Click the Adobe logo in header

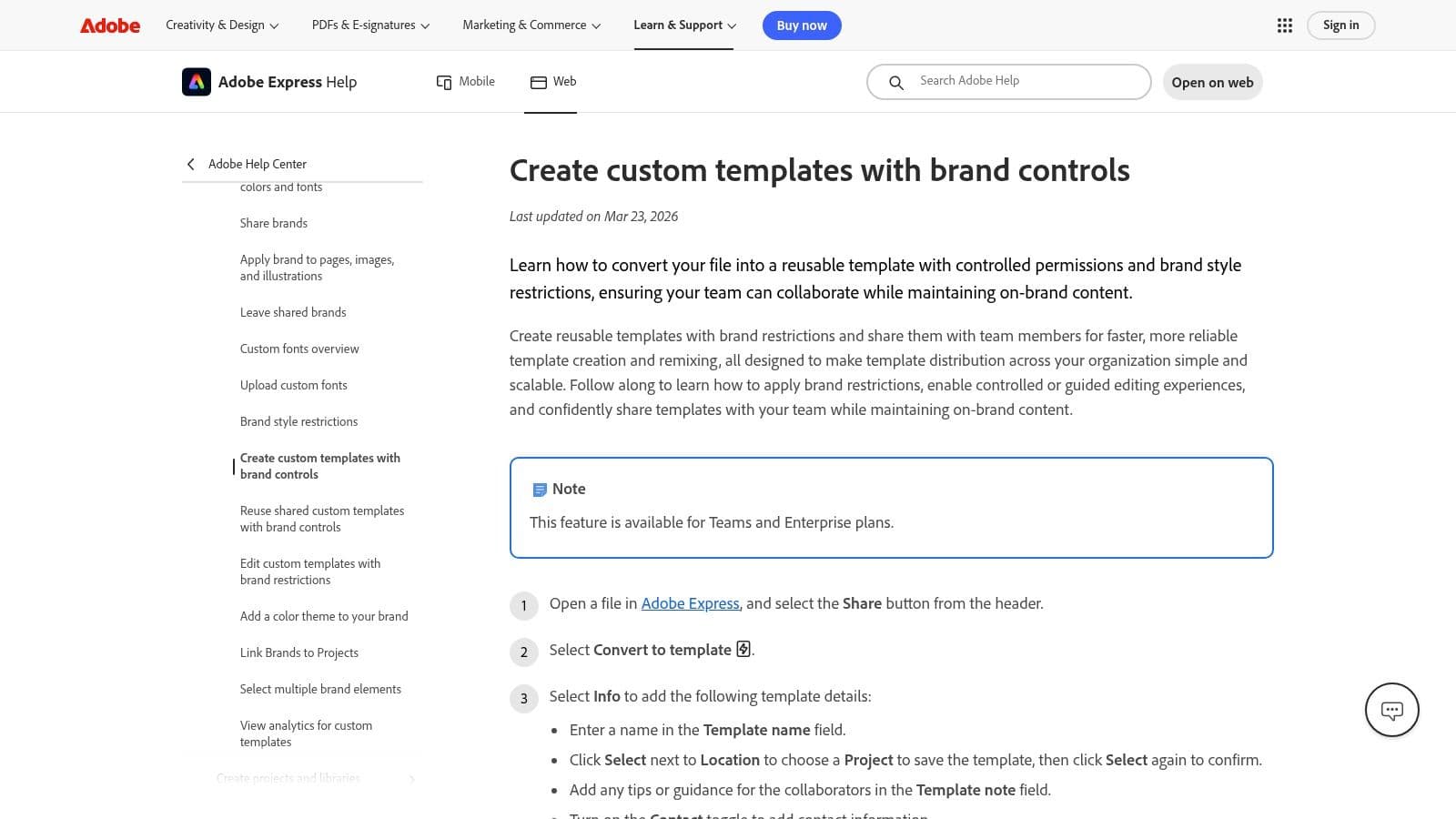point(110,25)
